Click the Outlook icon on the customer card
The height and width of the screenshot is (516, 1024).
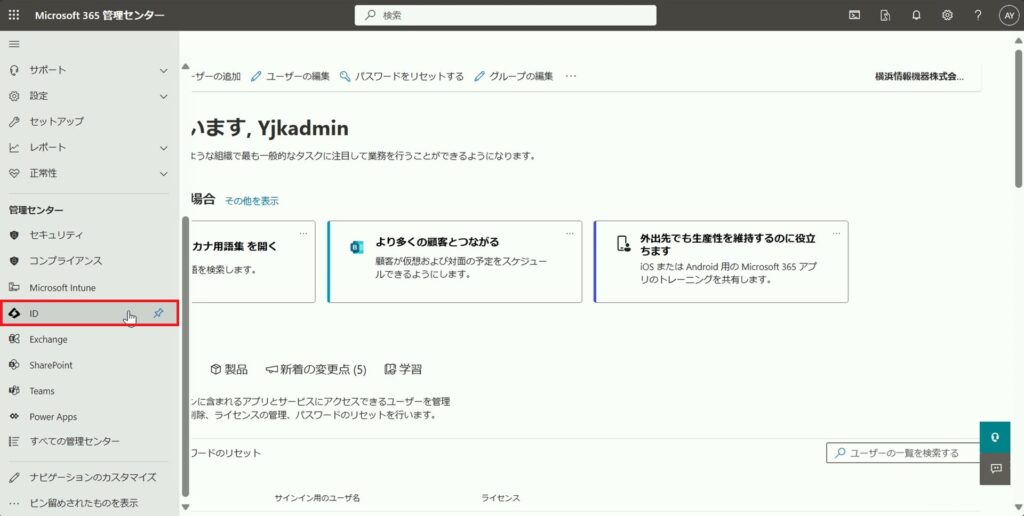point(357,247)
